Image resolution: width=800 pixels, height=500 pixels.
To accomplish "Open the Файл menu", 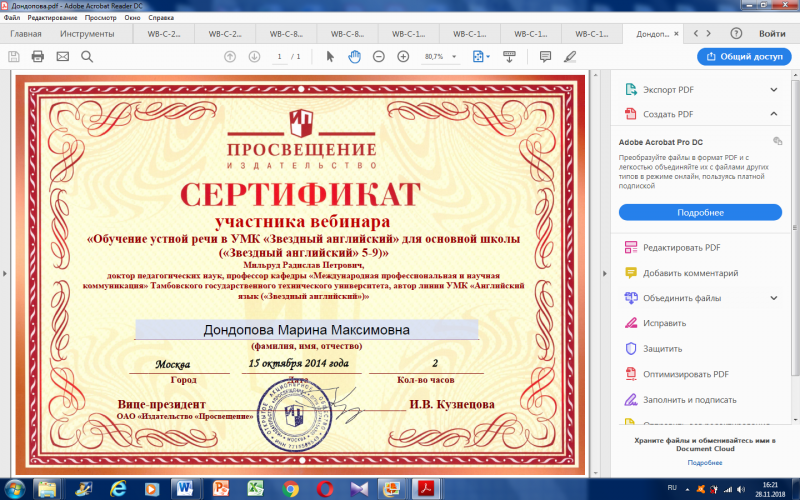I will [12, 17].
